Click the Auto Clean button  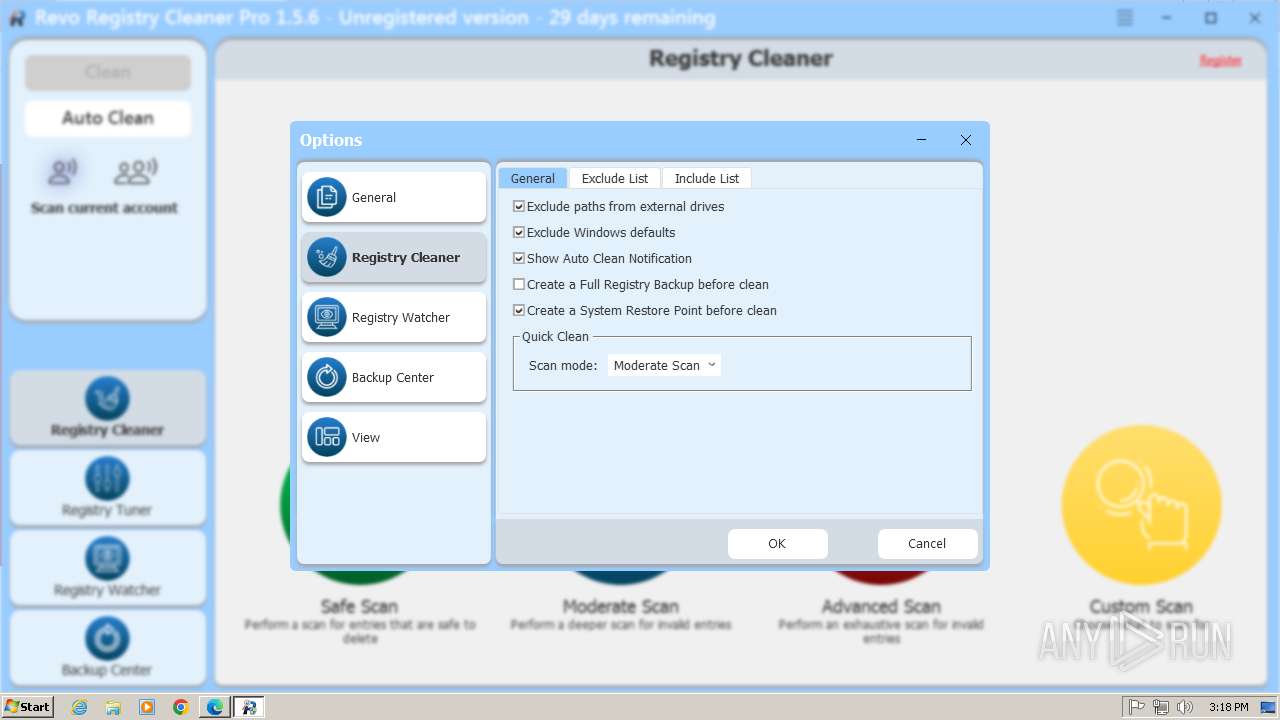[108, 118]
